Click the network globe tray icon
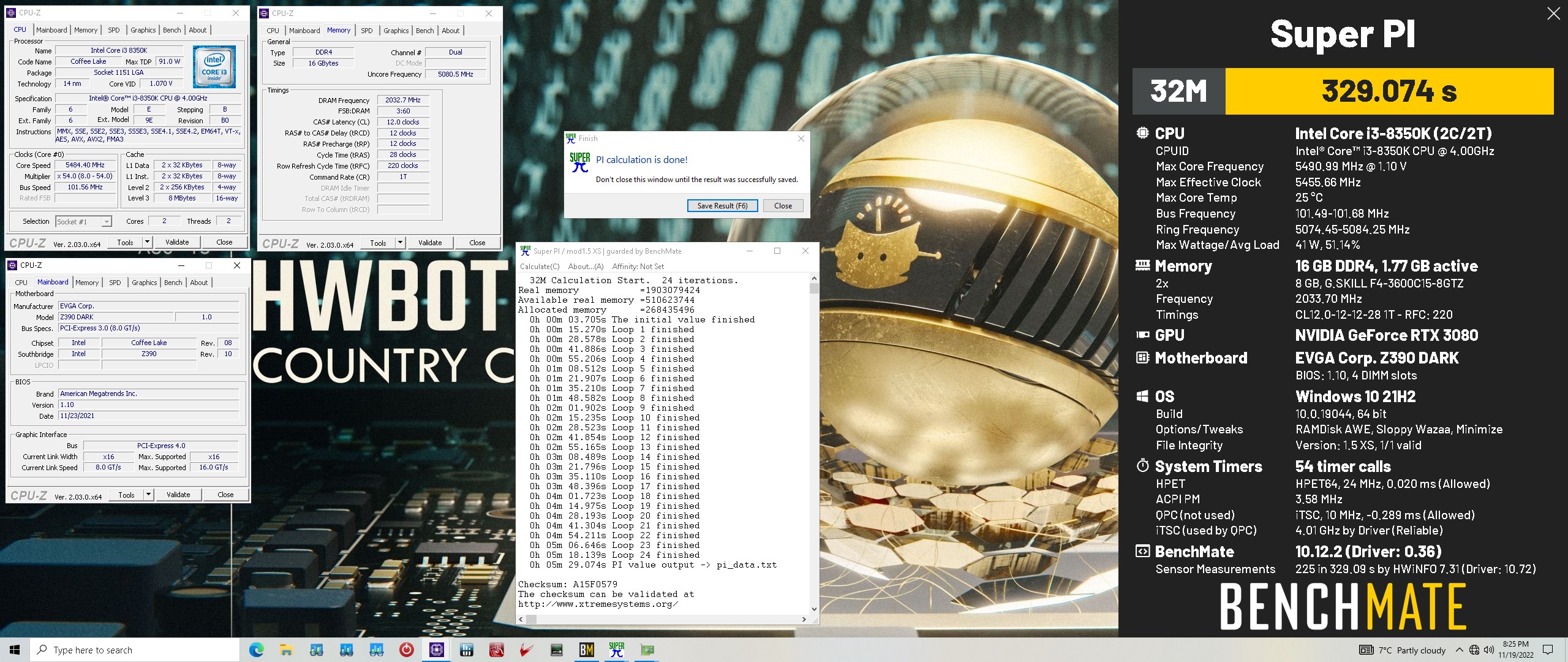 pos(1474,650)
